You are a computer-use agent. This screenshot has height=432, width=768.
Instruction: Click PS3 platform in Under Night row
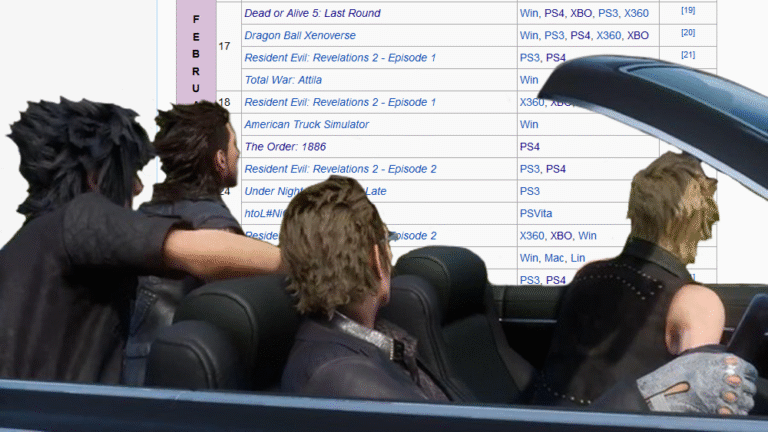[x=529, y=191]
